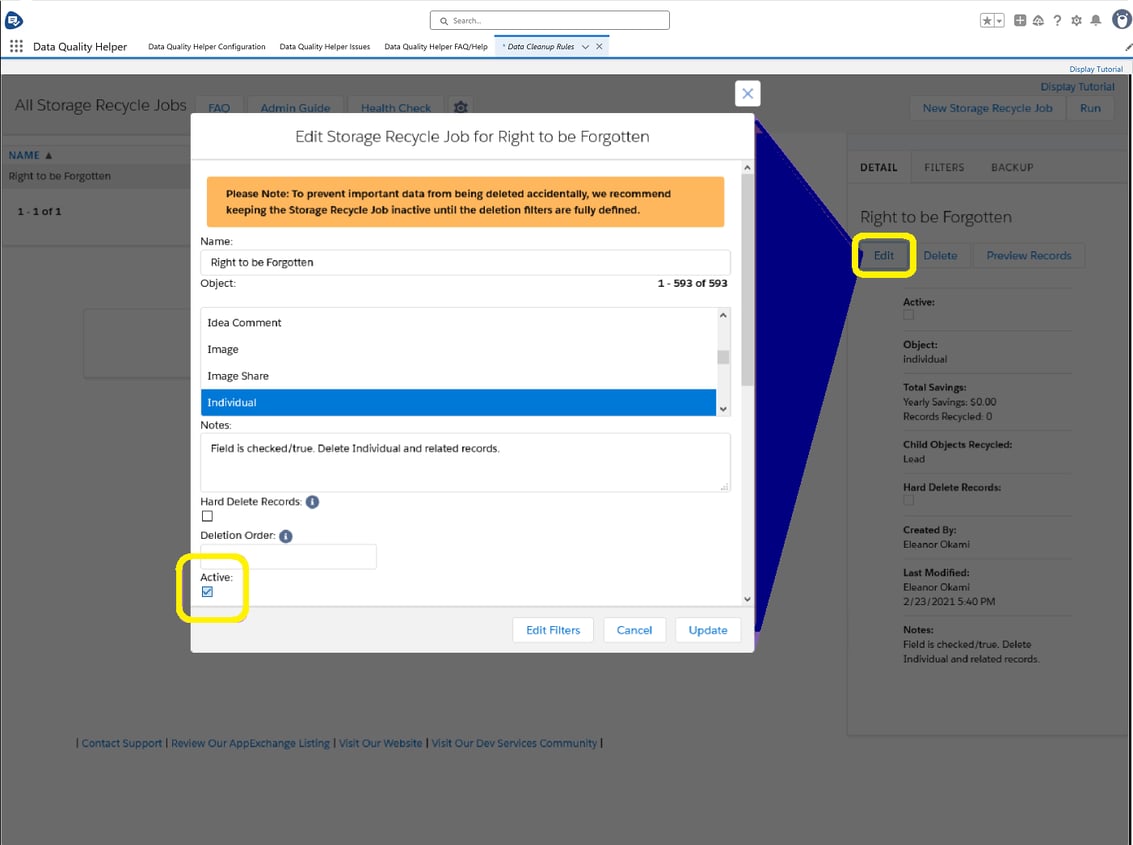Close the Data Cleanup Rules tab

click(599, 46)
